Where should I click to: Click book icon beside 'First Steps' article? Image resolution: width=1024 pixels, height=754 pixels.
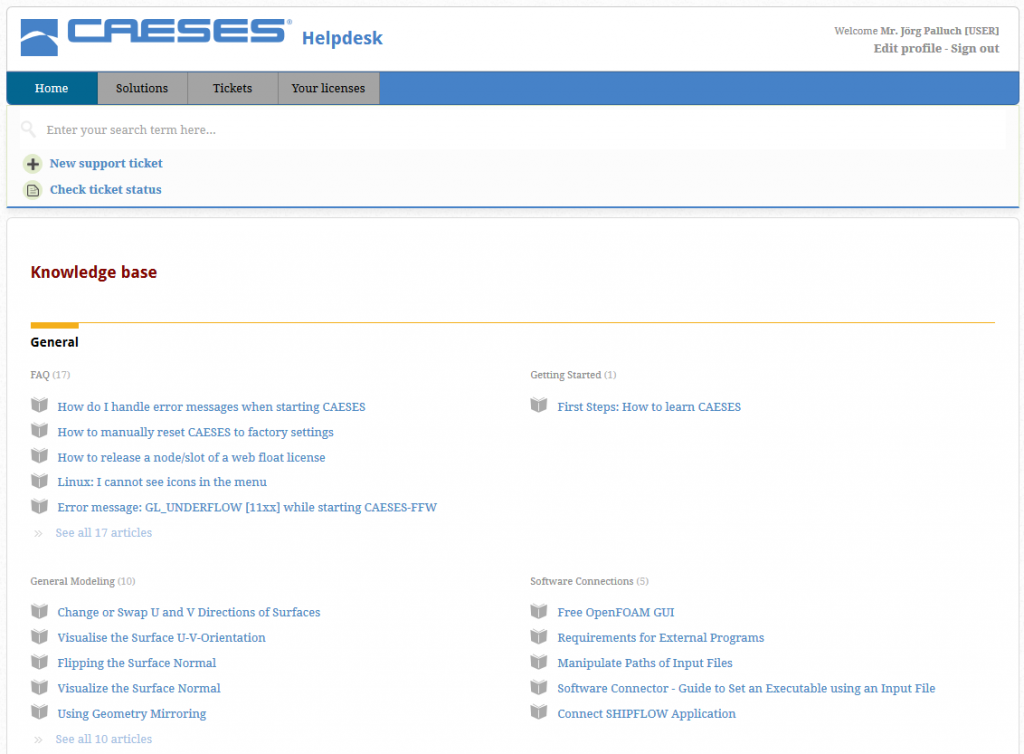click(539, 405)
